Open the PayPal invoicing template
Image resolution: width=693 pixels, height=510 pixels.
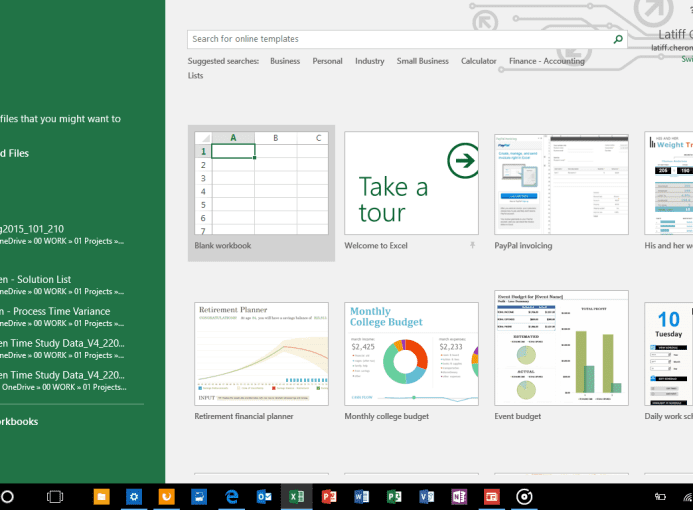(x=561, y=185)
